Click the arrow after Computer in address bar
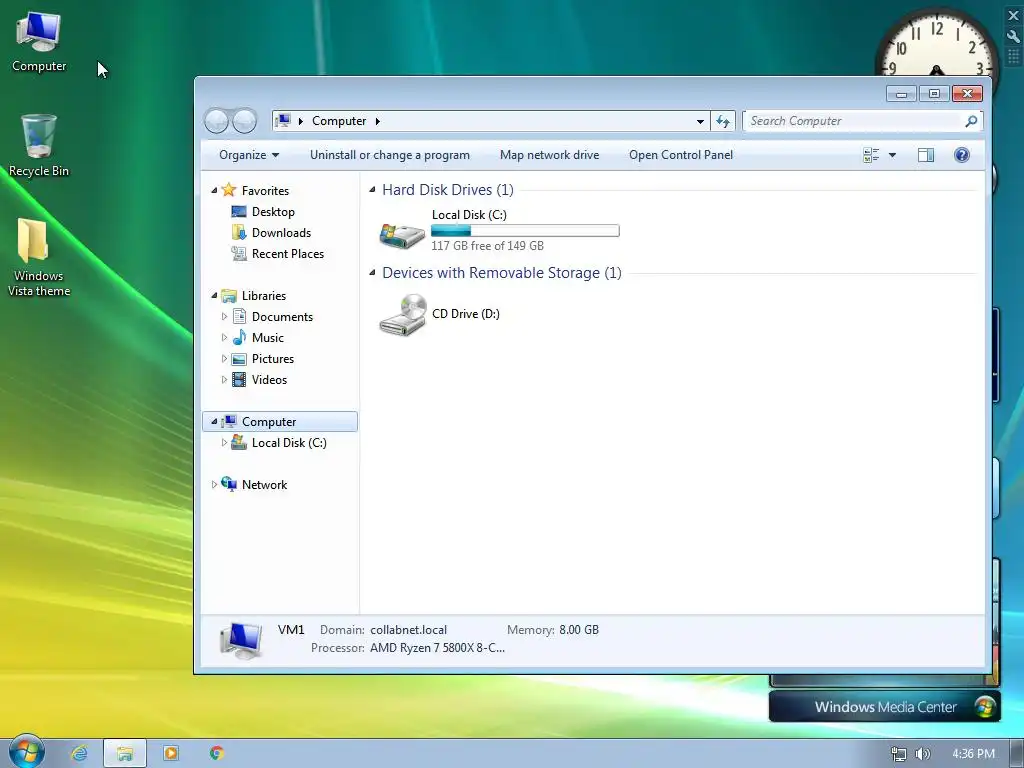This screenshot has width=1024, height=768. 377,121
